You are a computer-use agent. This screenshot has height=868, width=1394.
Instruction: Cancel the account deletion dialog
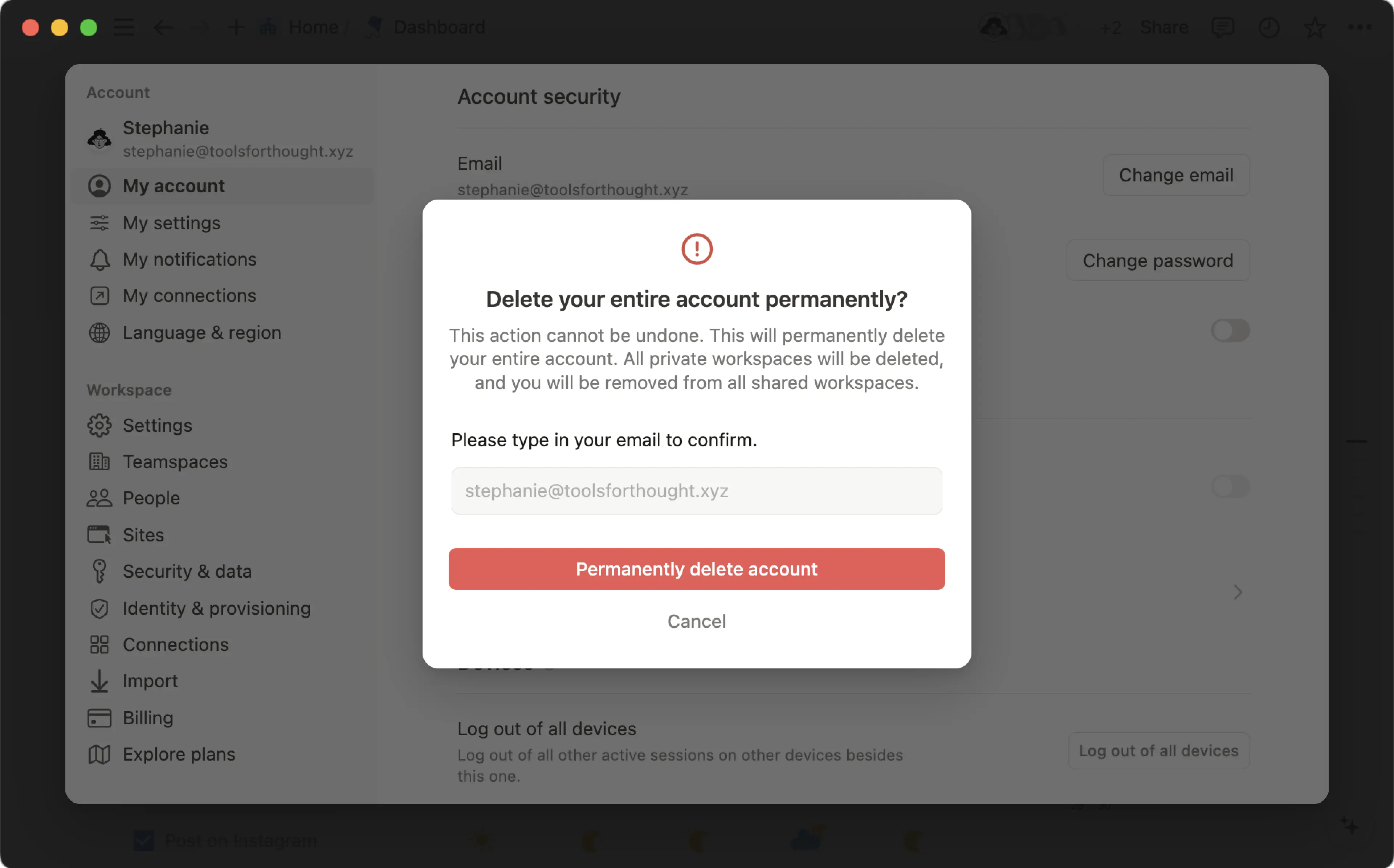[696, 621]
